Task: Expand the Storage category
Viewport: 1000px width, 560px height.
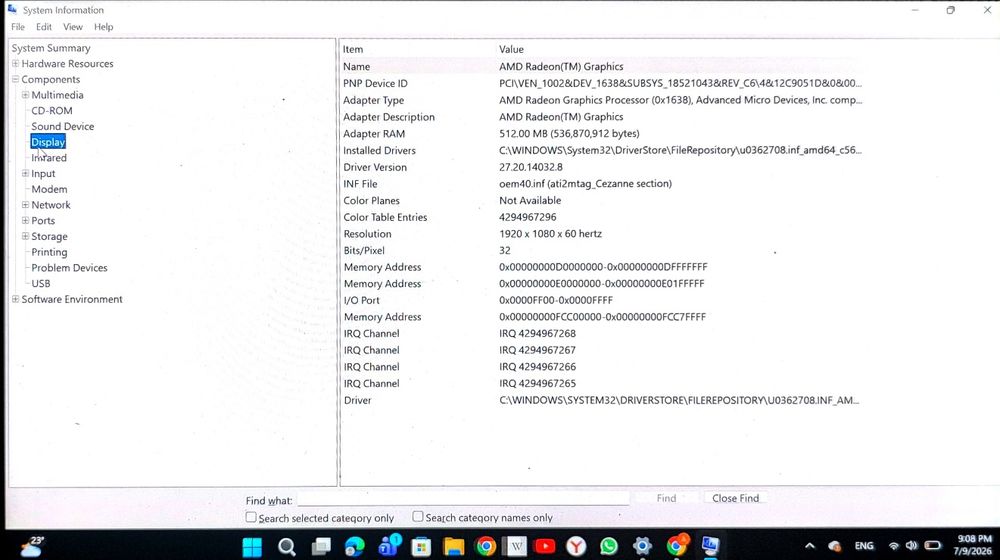Action: 26,236
